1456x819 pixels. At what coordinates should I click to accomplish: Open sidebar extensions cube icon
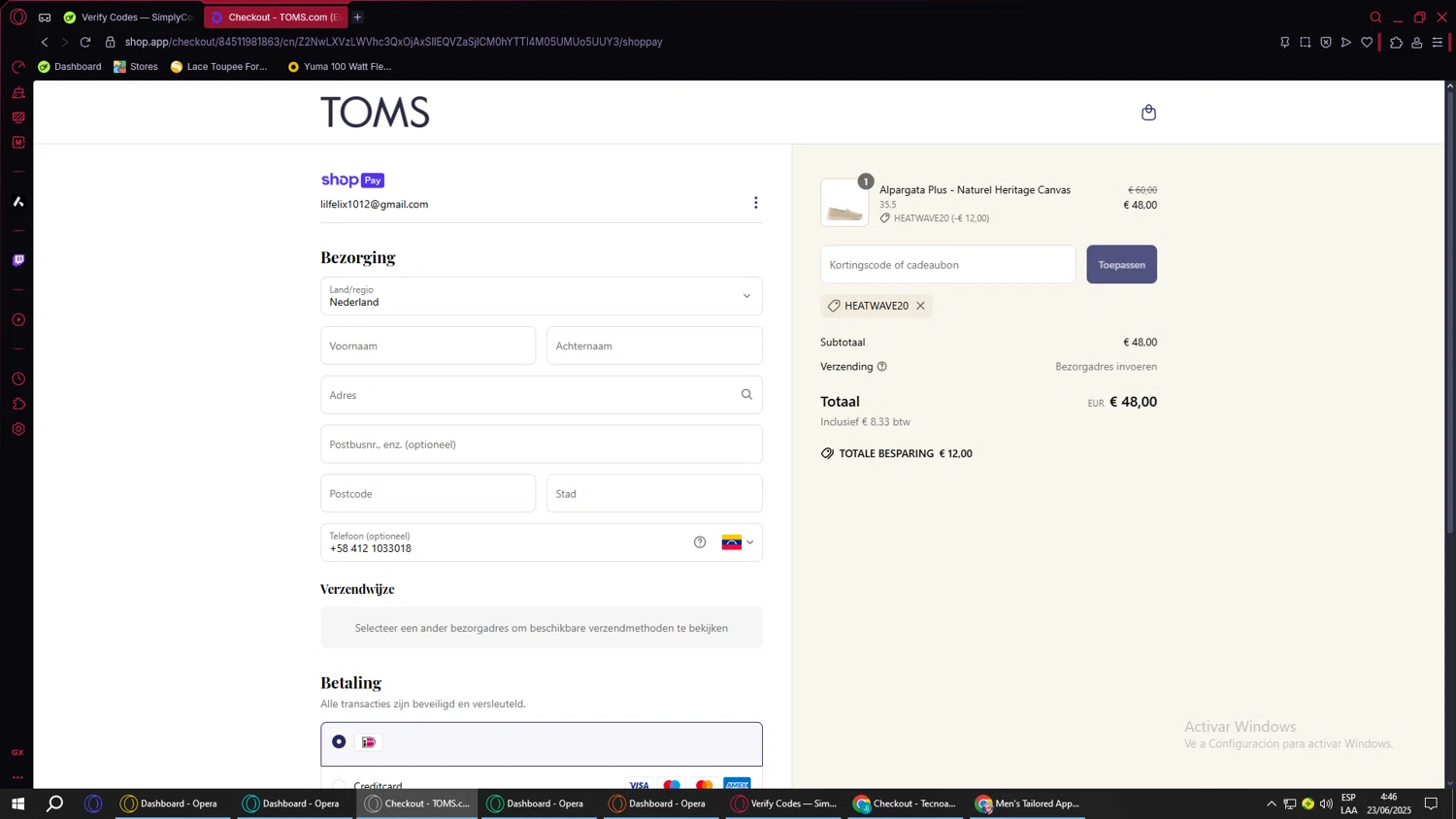point(17,404)
